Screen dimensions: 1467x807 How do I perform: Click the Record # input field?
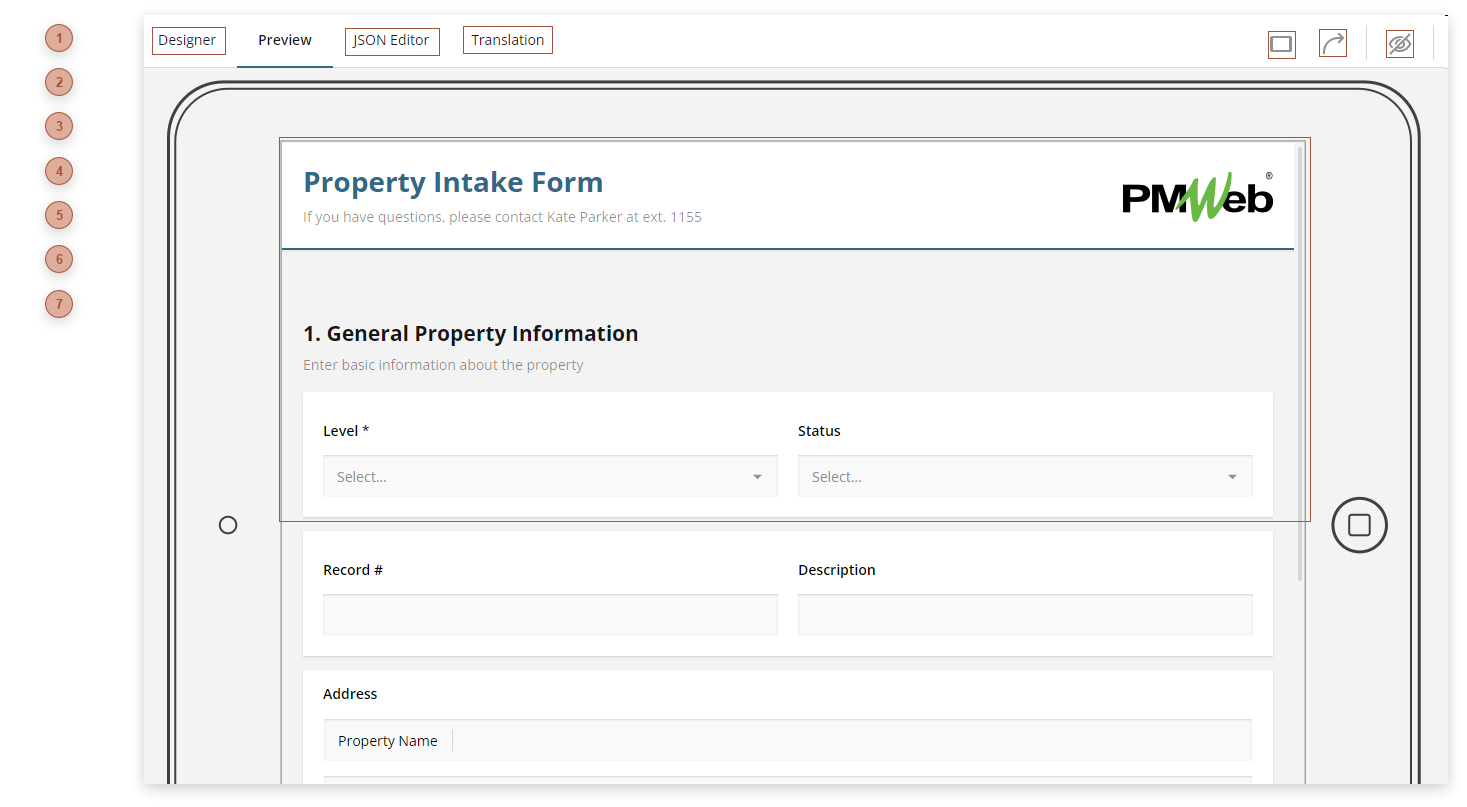coord(549,615)
